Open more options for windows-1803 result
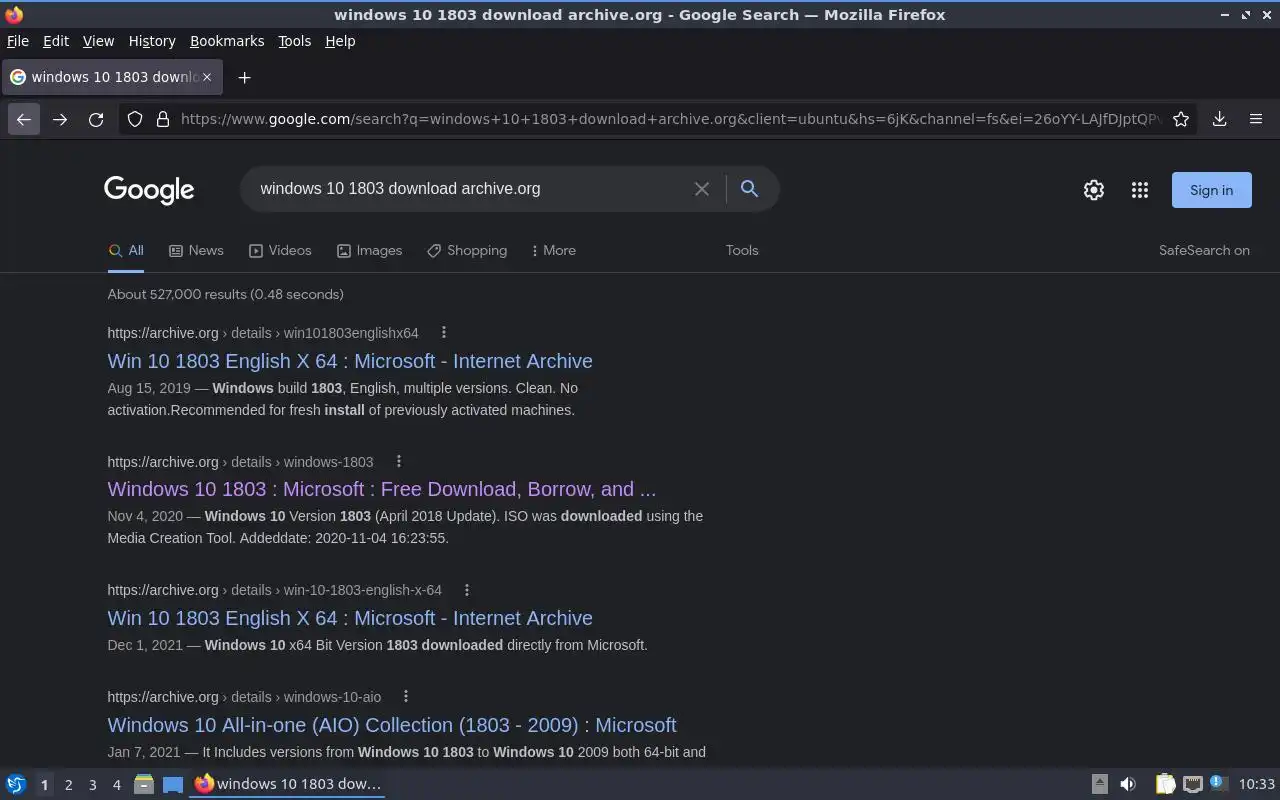1280x800 pixels. (x=399, y=461)
